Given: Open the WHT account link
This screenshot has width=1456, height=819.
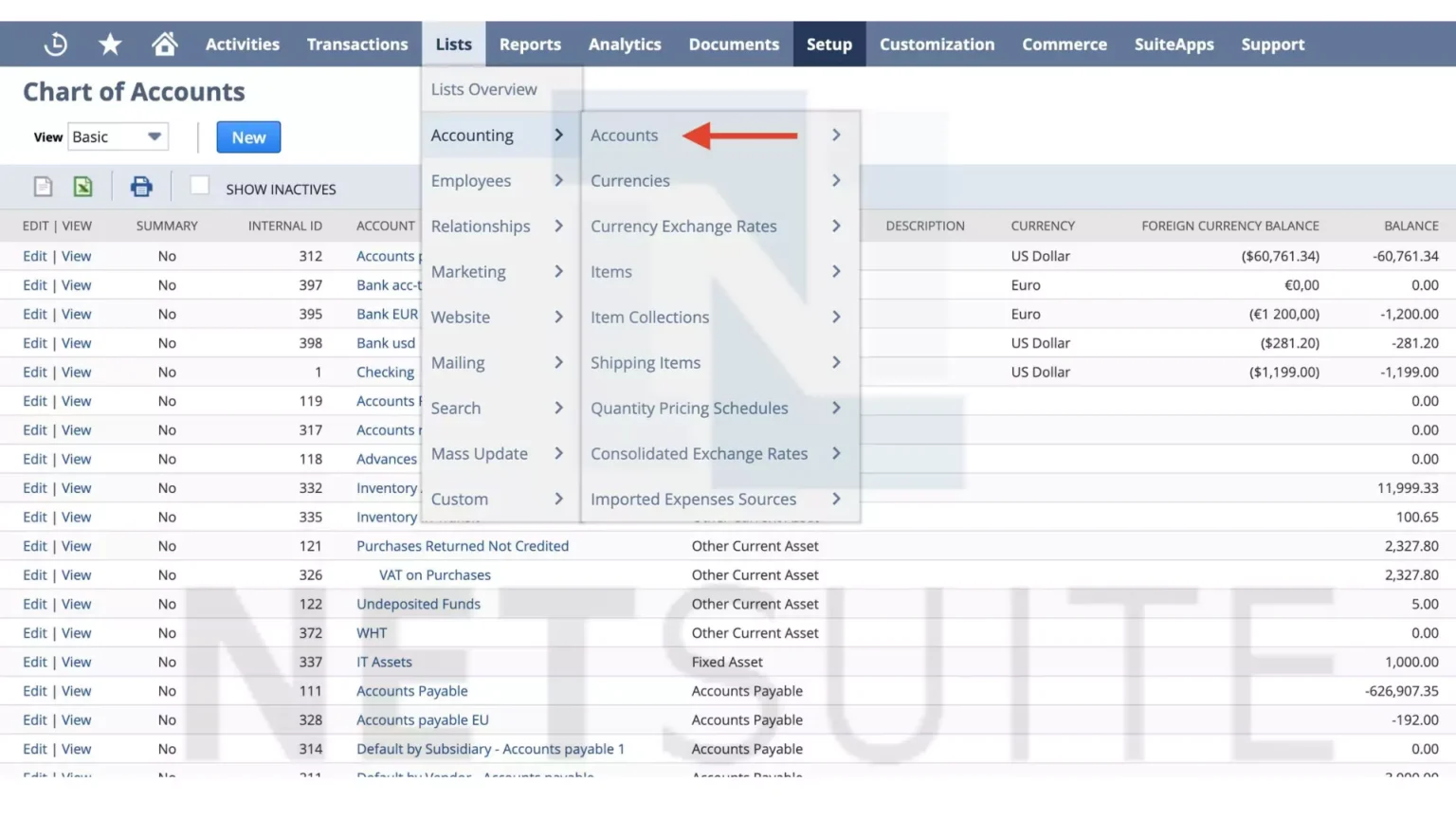Looking at the screenshot, I should click(x=372, y=632).
